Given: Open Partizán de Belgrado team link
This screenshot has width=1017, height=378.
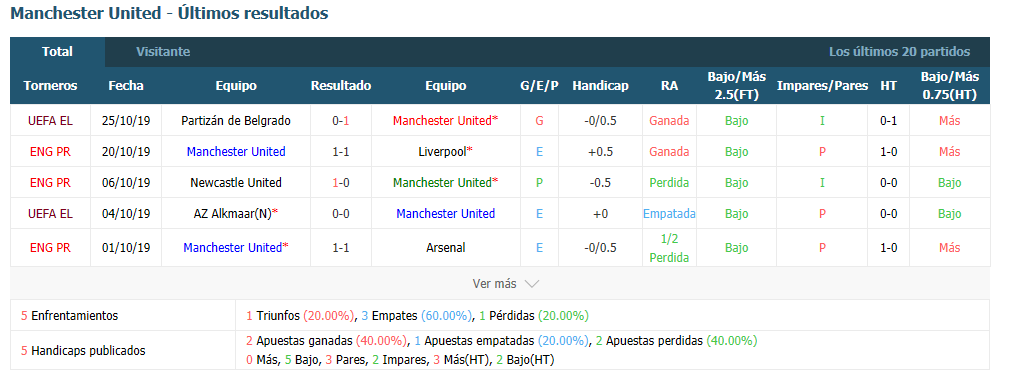Looking at the screenshot, I should (236, 121).
